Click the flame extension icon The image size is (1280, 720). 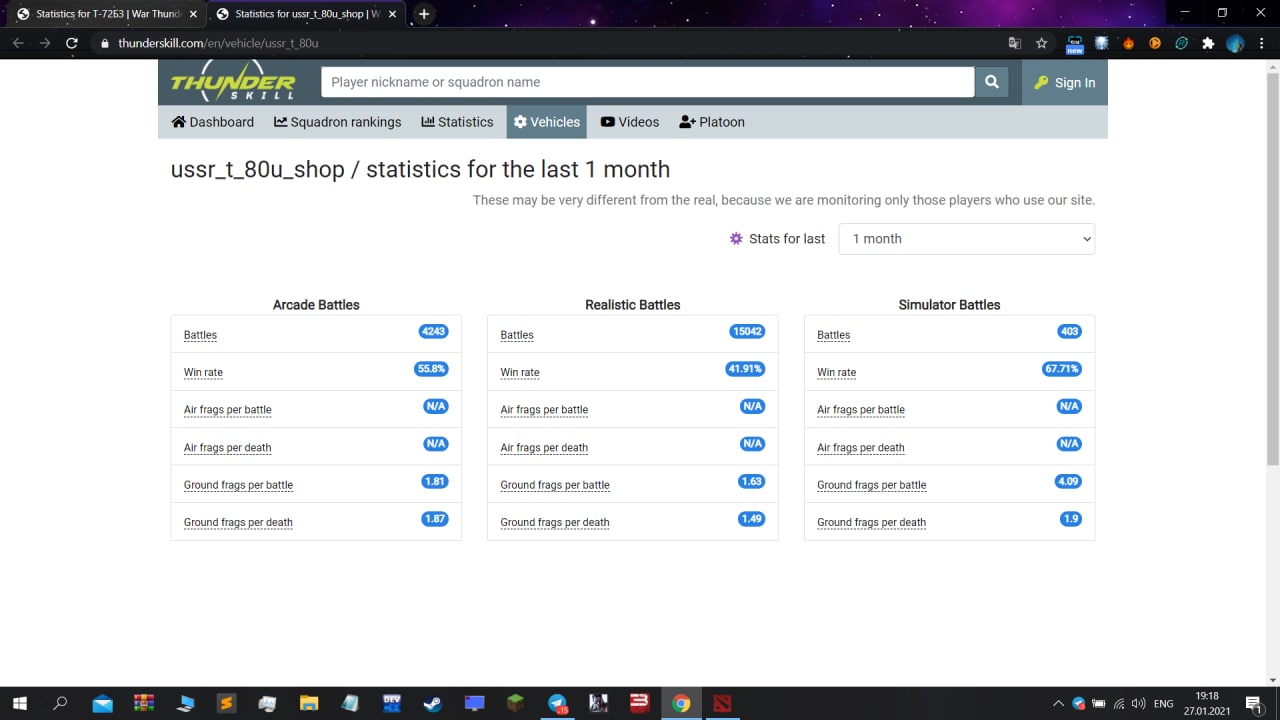1128,43
